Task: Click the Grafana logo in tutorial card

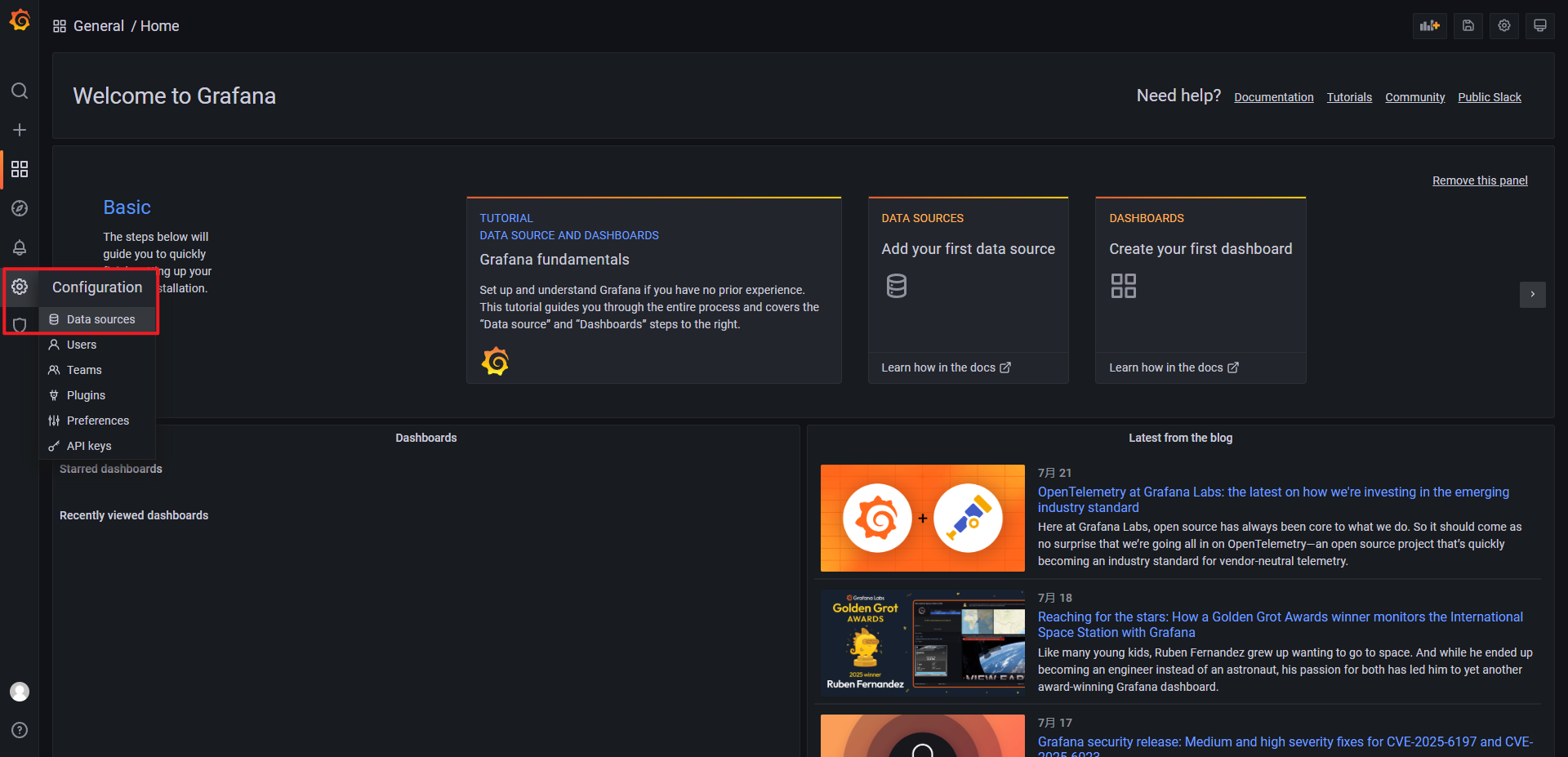Action: point(495,361)
